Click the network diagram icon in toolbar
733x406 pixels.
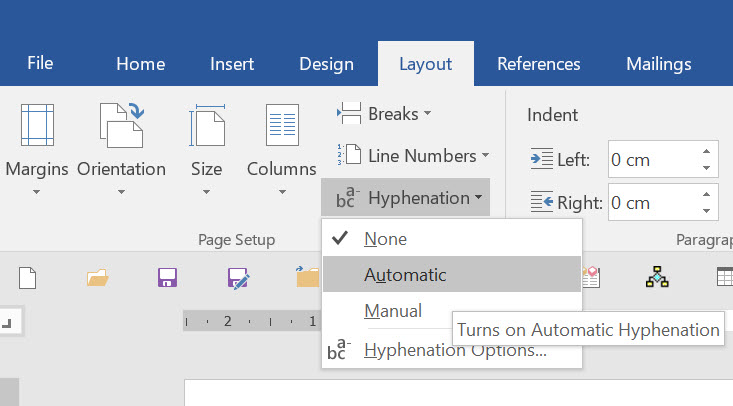coord(657,277)
